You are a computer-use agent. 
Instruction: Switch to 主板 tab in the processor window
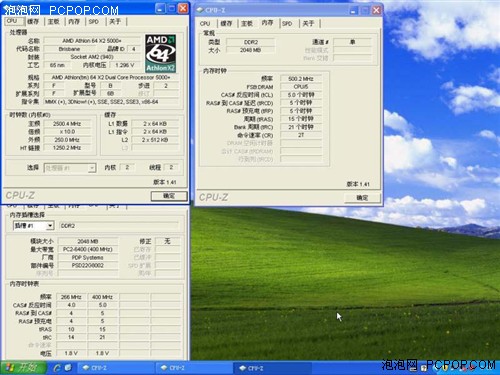53,21
